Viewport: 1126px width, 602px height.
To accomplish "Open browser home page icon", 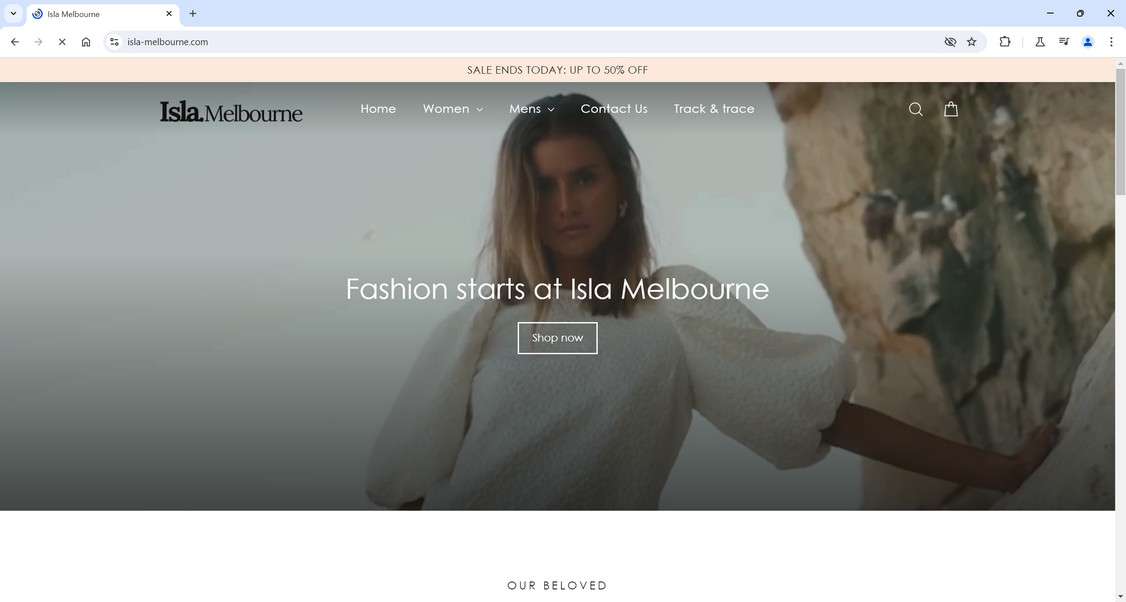I will [86, 42].
